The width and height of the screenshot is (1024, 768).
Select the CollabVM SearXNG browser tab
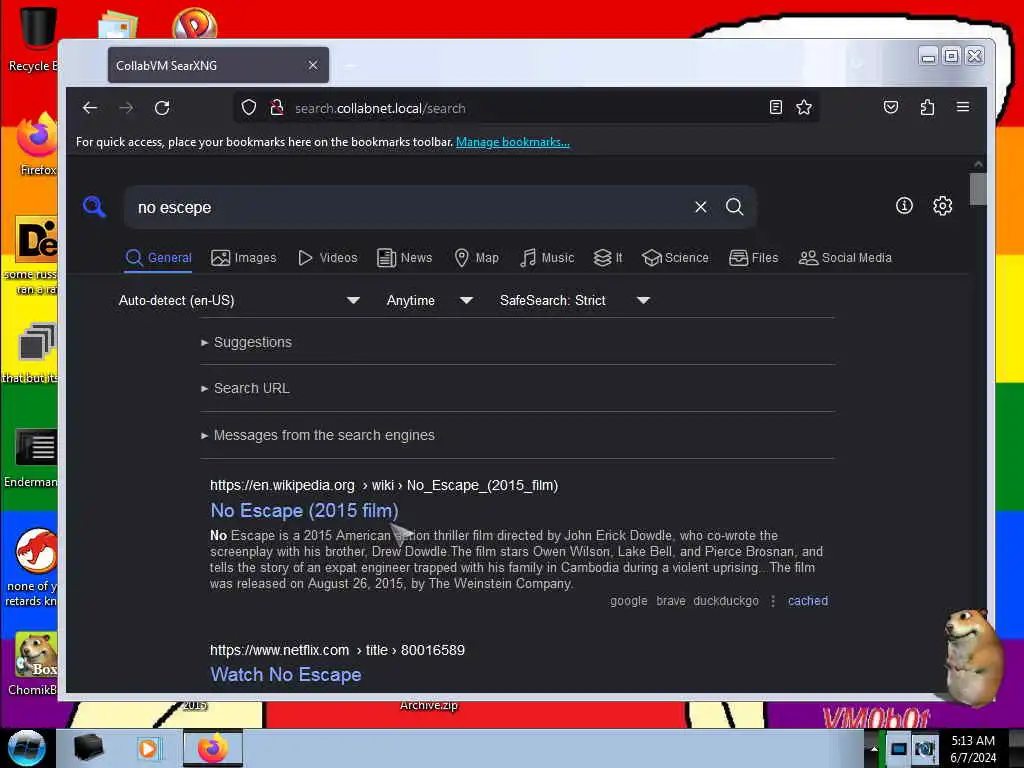[218, 65]
